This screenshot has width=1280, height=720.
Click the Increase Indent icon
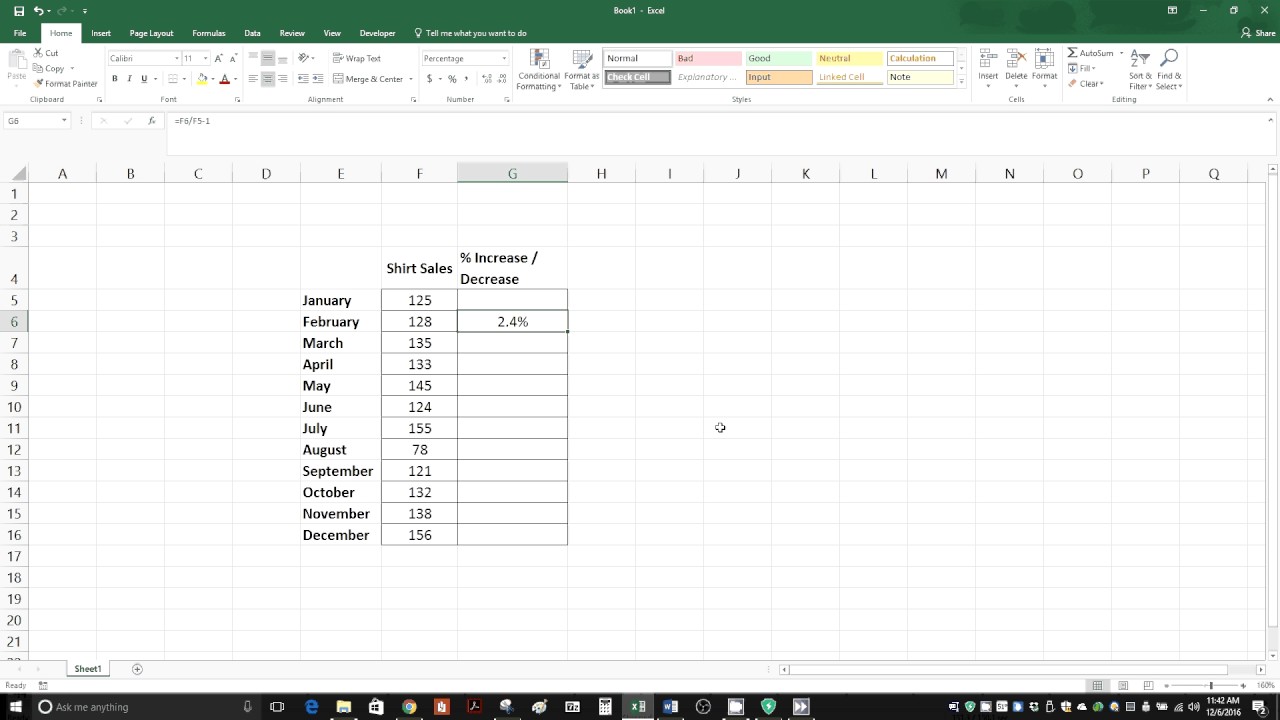click(318, 79)
